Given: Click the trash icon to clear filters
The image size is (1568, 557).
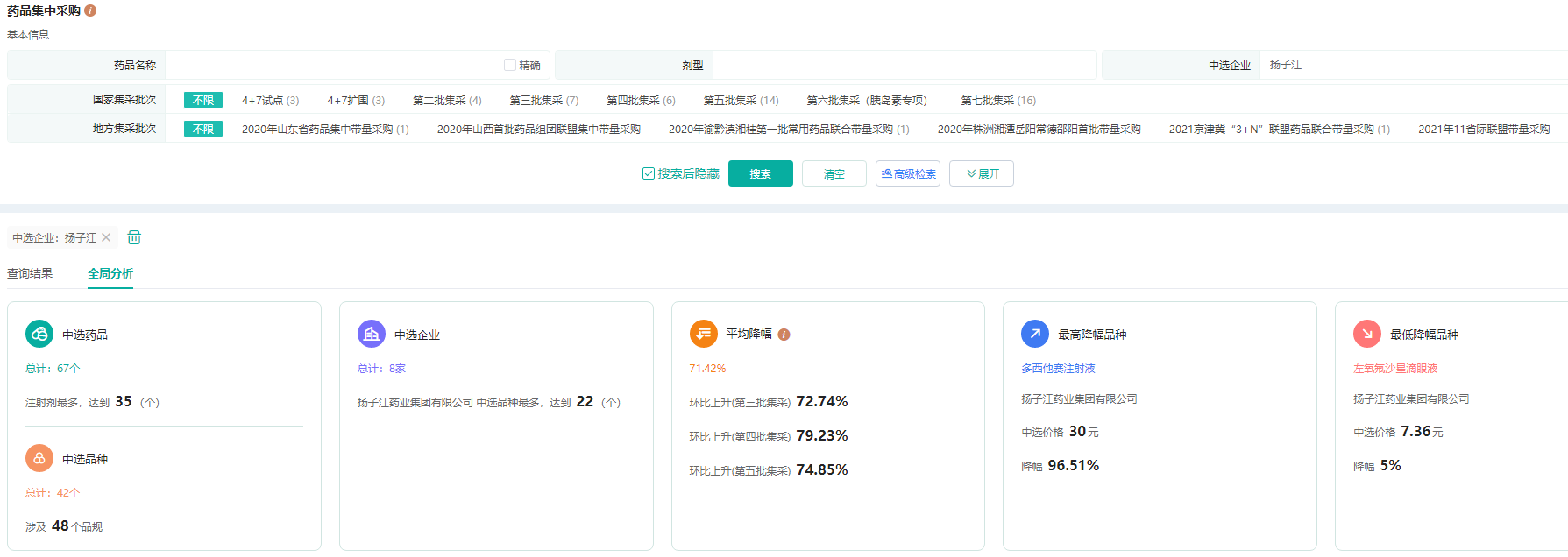Looking at the screenshot, I should (x=134, y=237).
